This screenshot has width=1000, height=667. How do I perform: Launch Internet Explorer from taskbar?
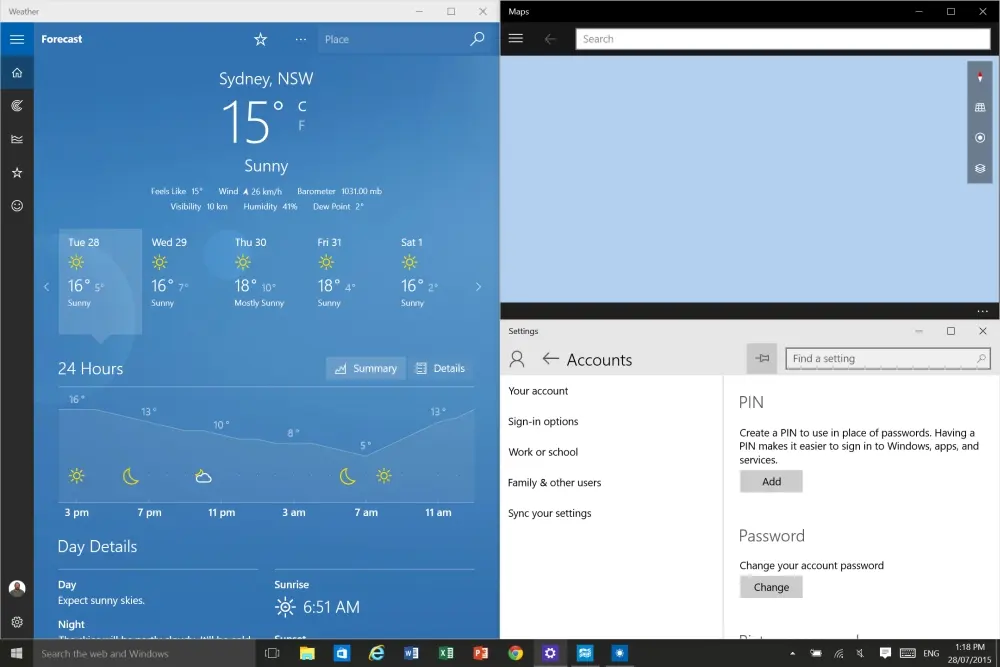(x=377, y=653)
